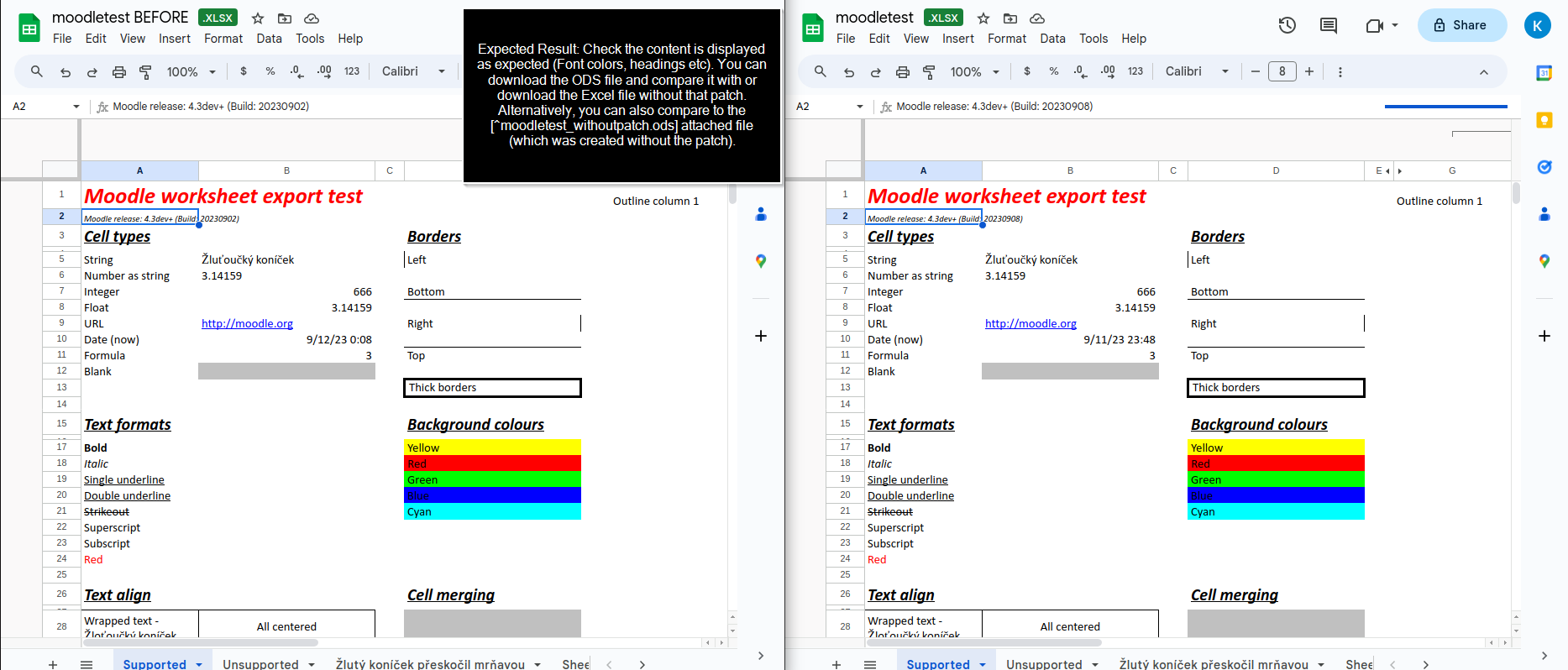Open Format menu in right window
The width and height of the screenshot is (1568, 670).
1007,39
